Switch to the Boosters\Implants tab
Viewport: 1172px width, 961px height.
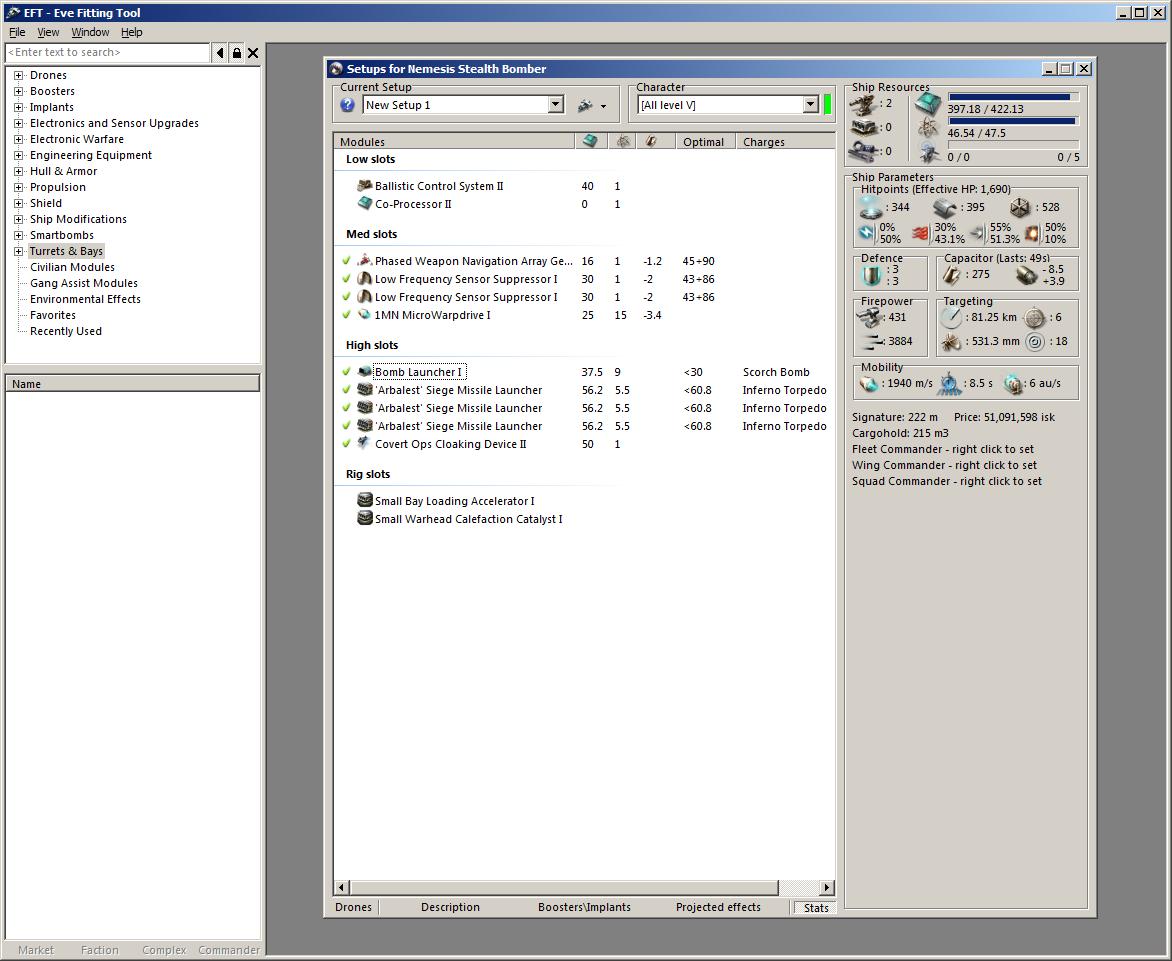click(584, 907)
